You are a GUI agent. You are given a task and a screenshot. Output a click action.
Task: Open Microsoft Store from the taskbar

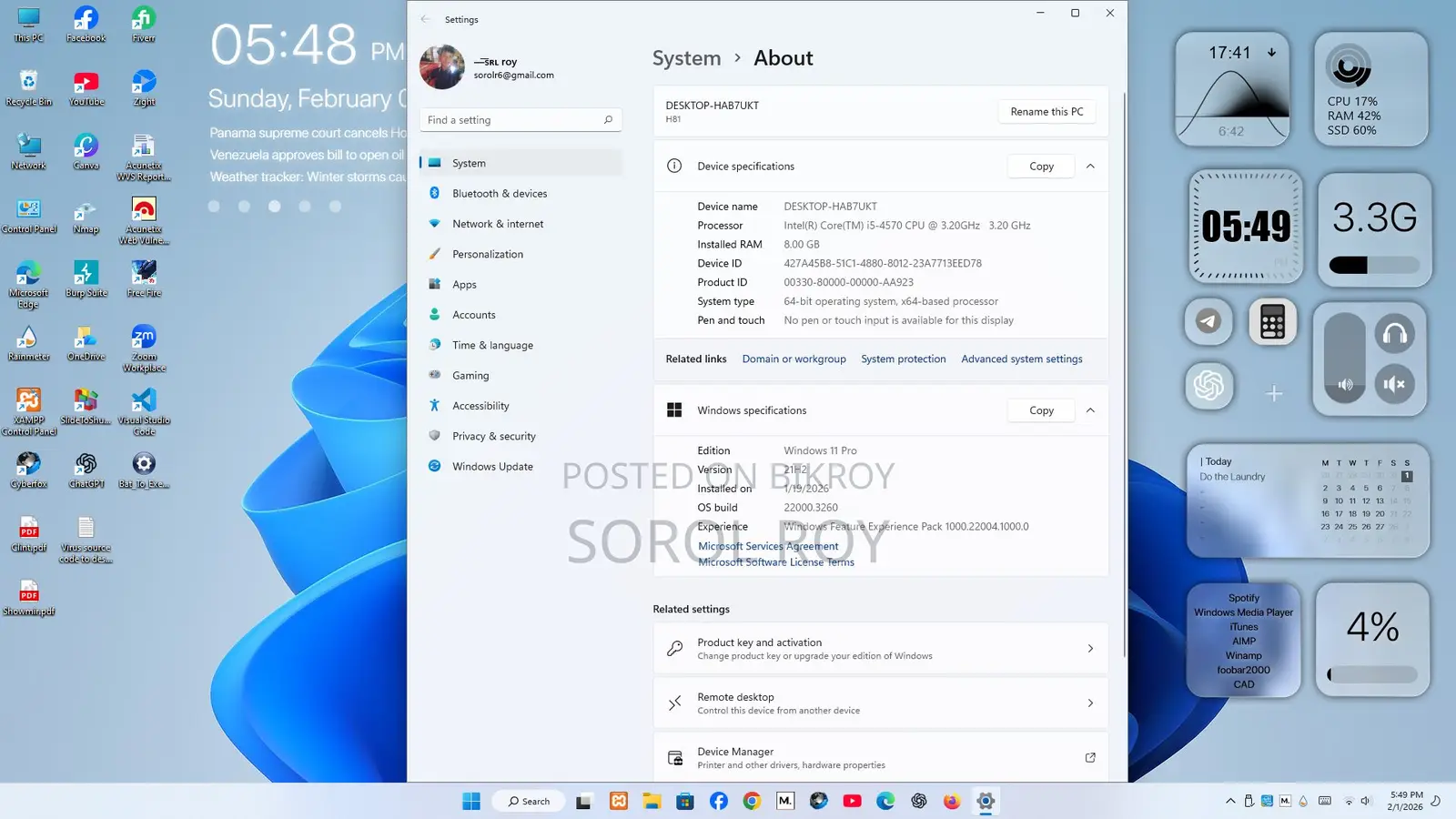point(685,801)
